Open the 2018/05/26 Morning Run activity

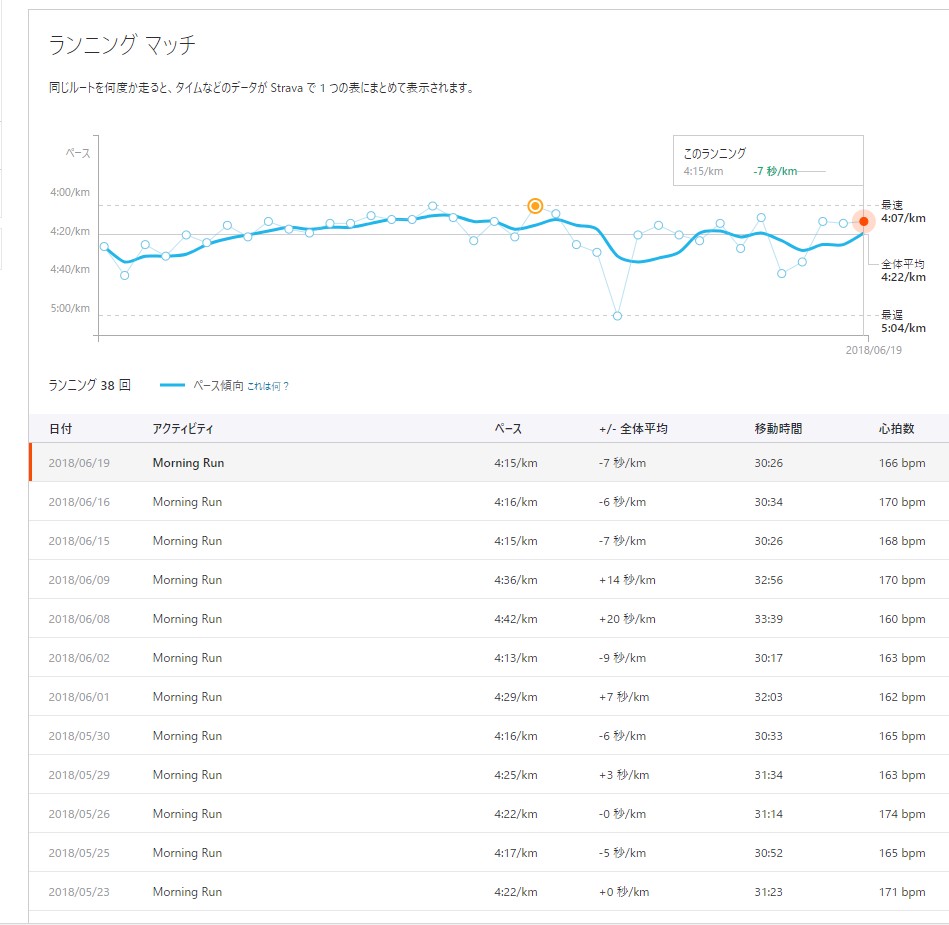click(187, 814)
